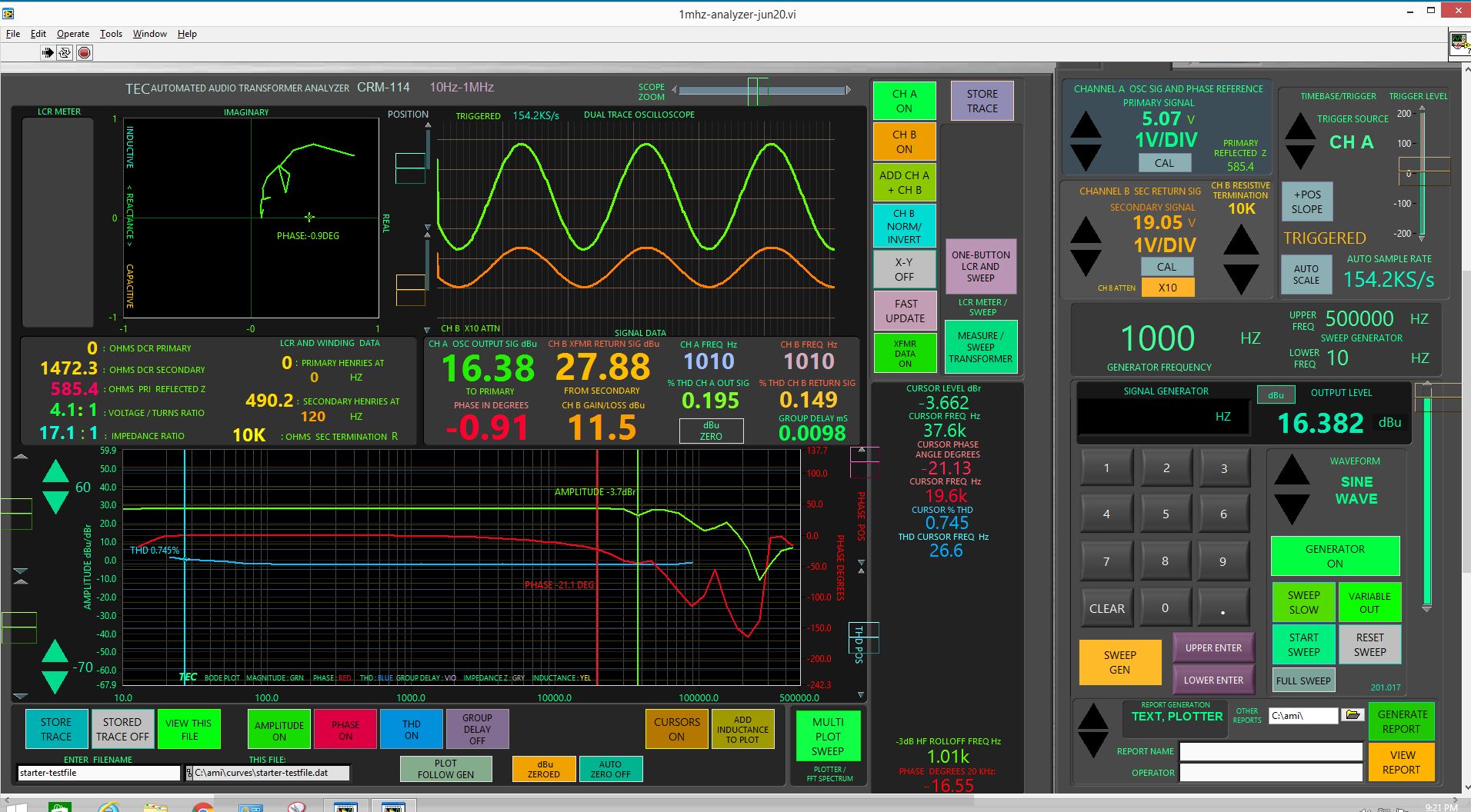Toggle the THD ON plot button
The width and height of the screenshot is (1471, 812).
(412, 729)
